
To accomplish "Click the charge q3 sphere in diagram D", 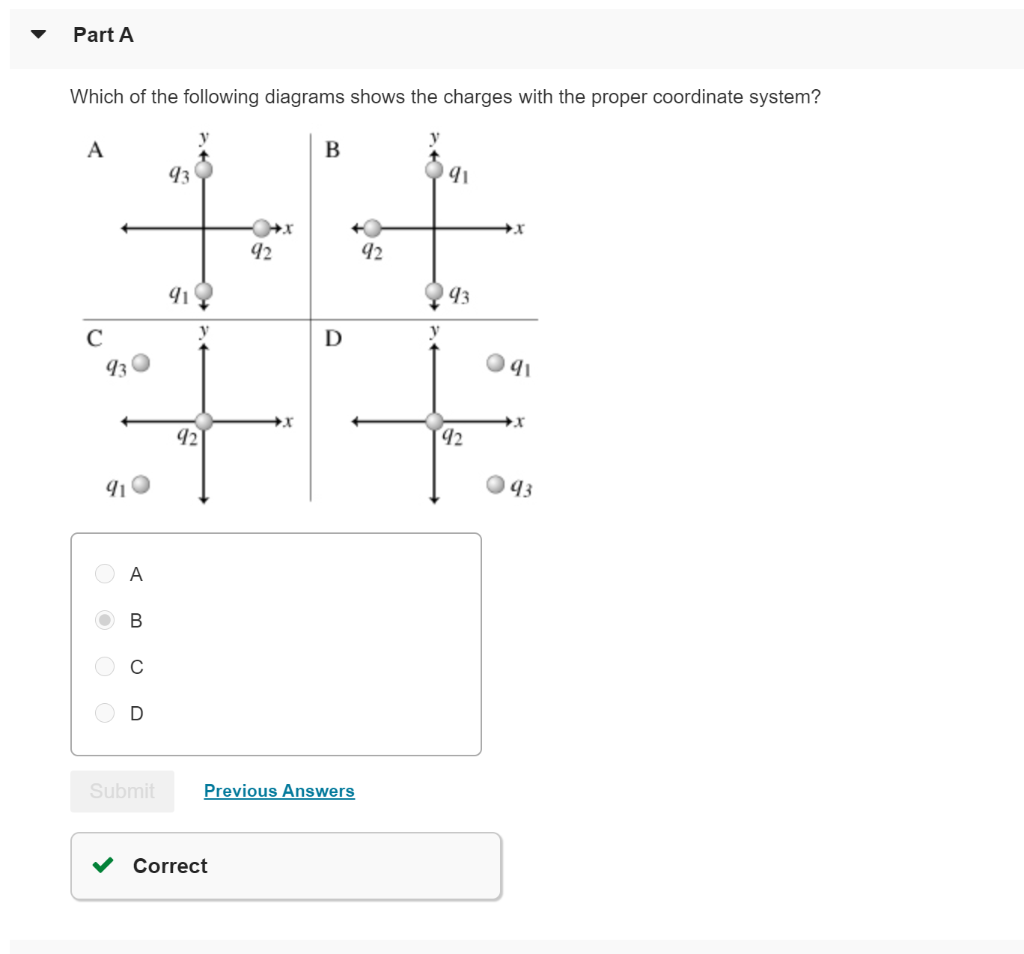I will tap(497, 486).
